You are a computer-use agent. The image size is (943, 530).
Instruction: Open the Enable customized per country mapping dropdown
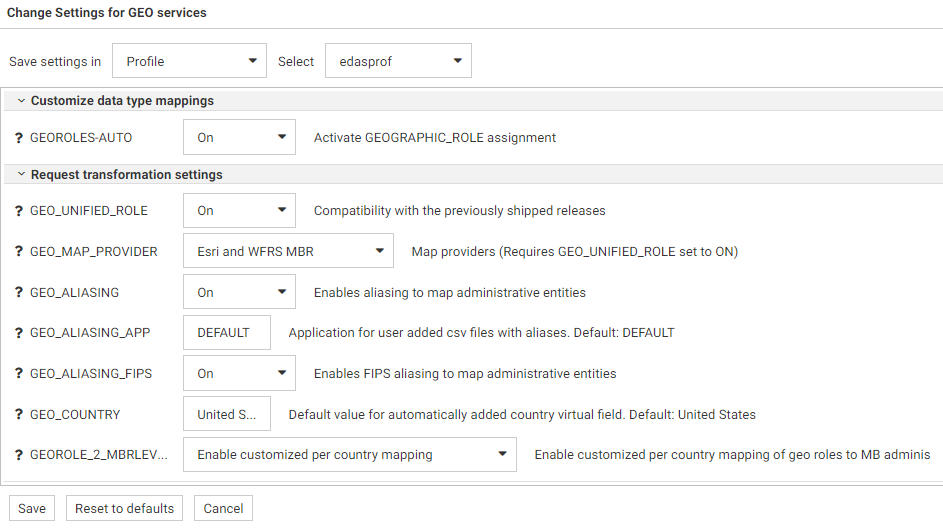click(350, 455)
